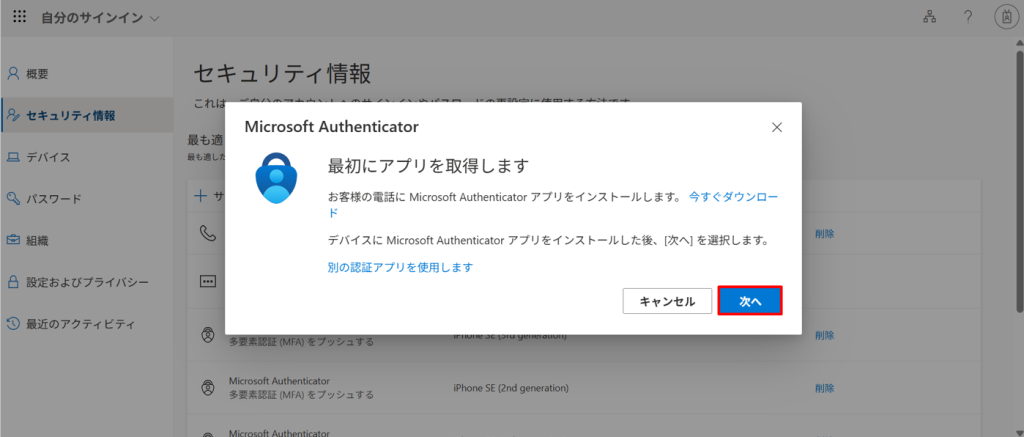Image resolution: width=1024 pixels, height=437 pixels.
Task: Click the password dots icon in method list
Action: pyautogui.click(x=208, y=281)
